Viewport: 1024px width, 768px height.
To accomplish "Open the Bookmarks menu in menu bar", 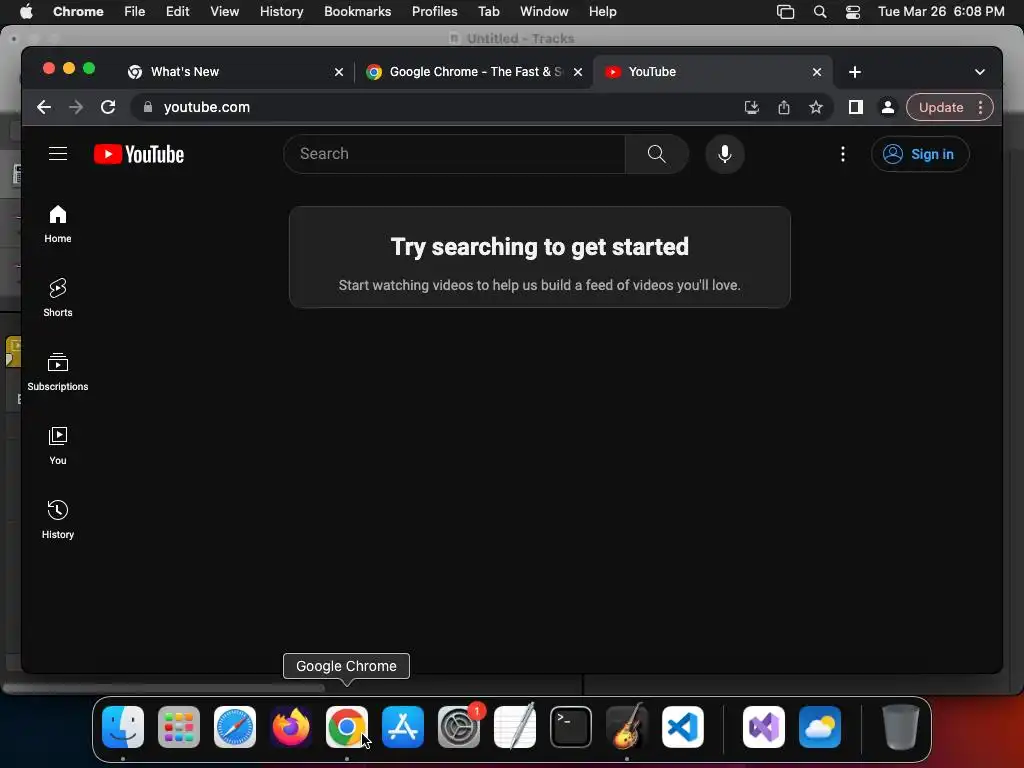I will [x=357, y=12].
